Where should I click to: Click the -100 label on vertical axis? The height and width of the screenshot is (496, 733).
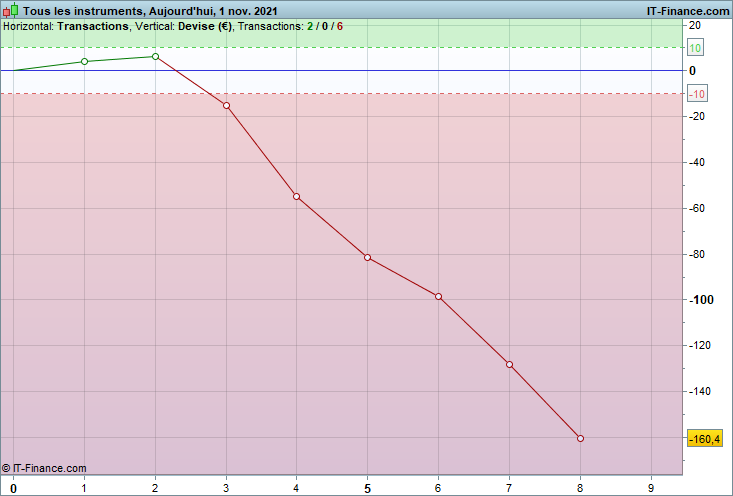coord(701,300)
